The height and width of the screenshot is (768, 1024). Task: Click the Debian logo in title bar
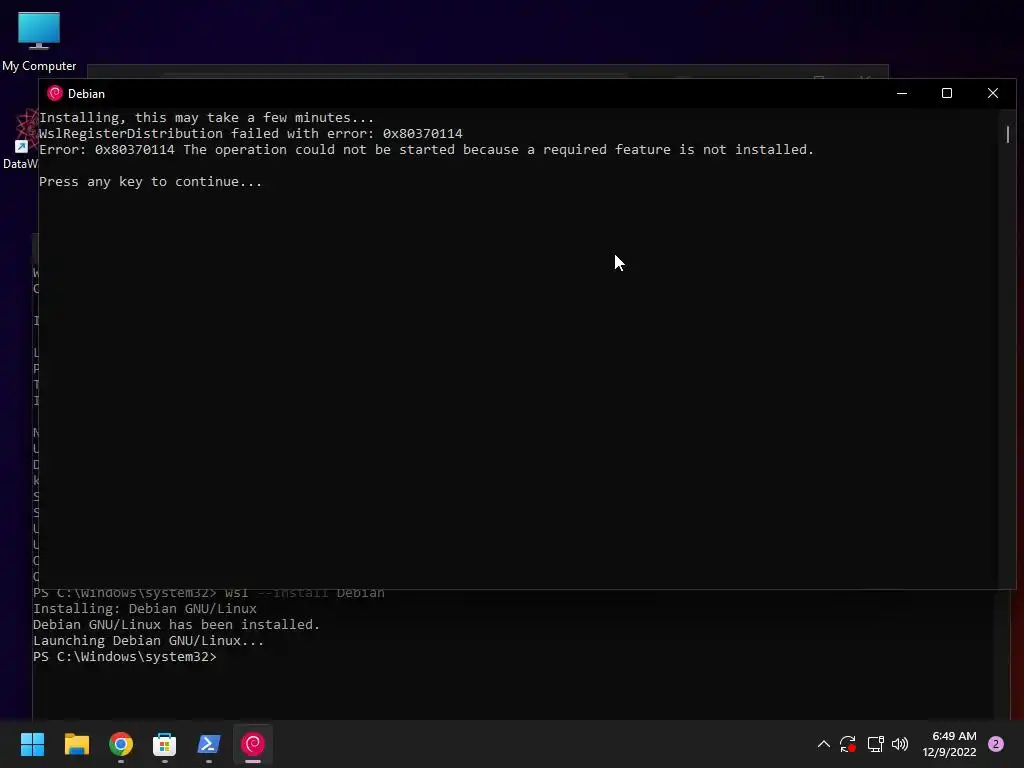(55, 93)
